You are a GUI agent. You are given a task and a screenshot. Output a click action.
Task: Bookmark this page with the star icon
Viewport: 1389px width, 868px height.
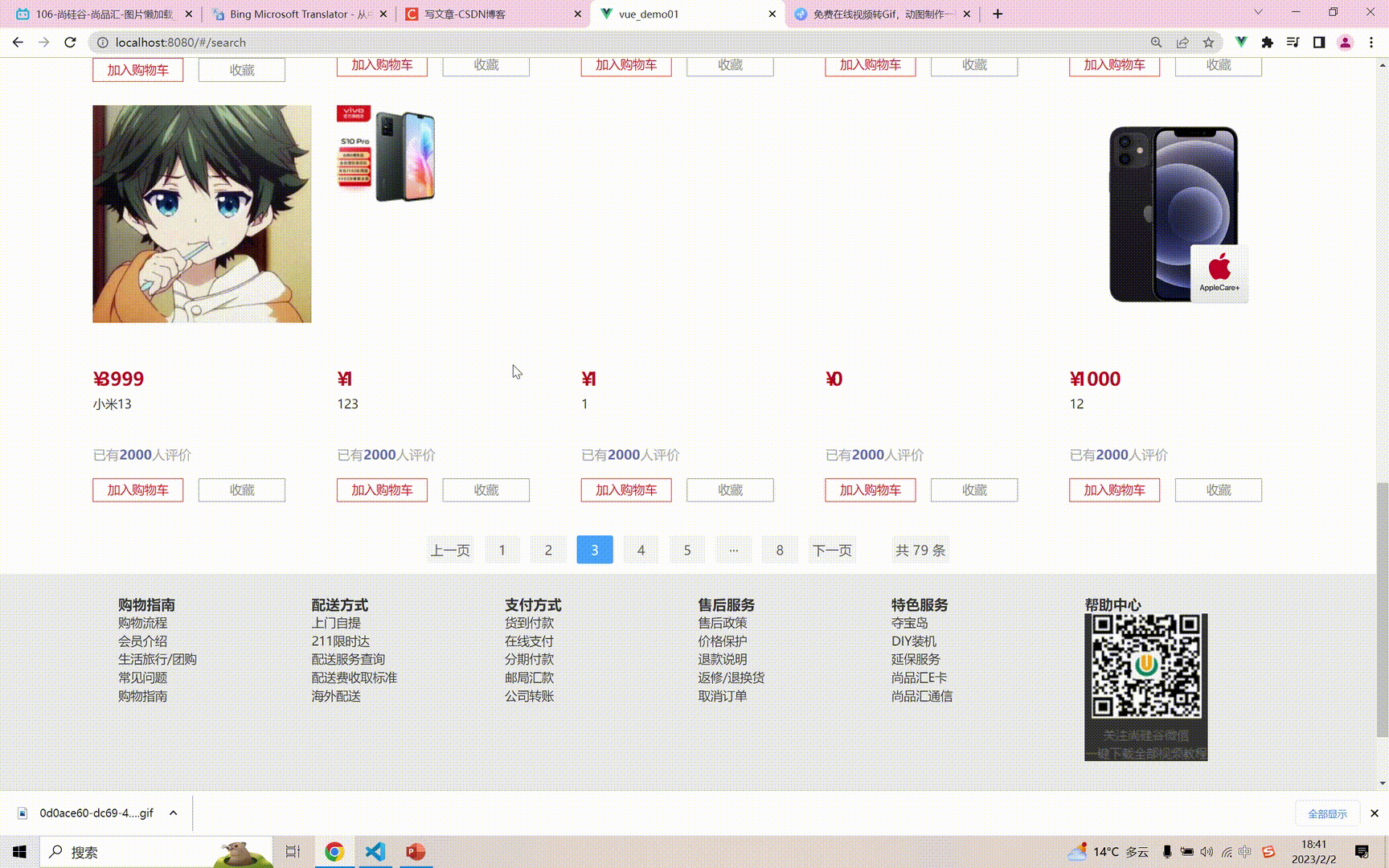tap(1208, 43)
